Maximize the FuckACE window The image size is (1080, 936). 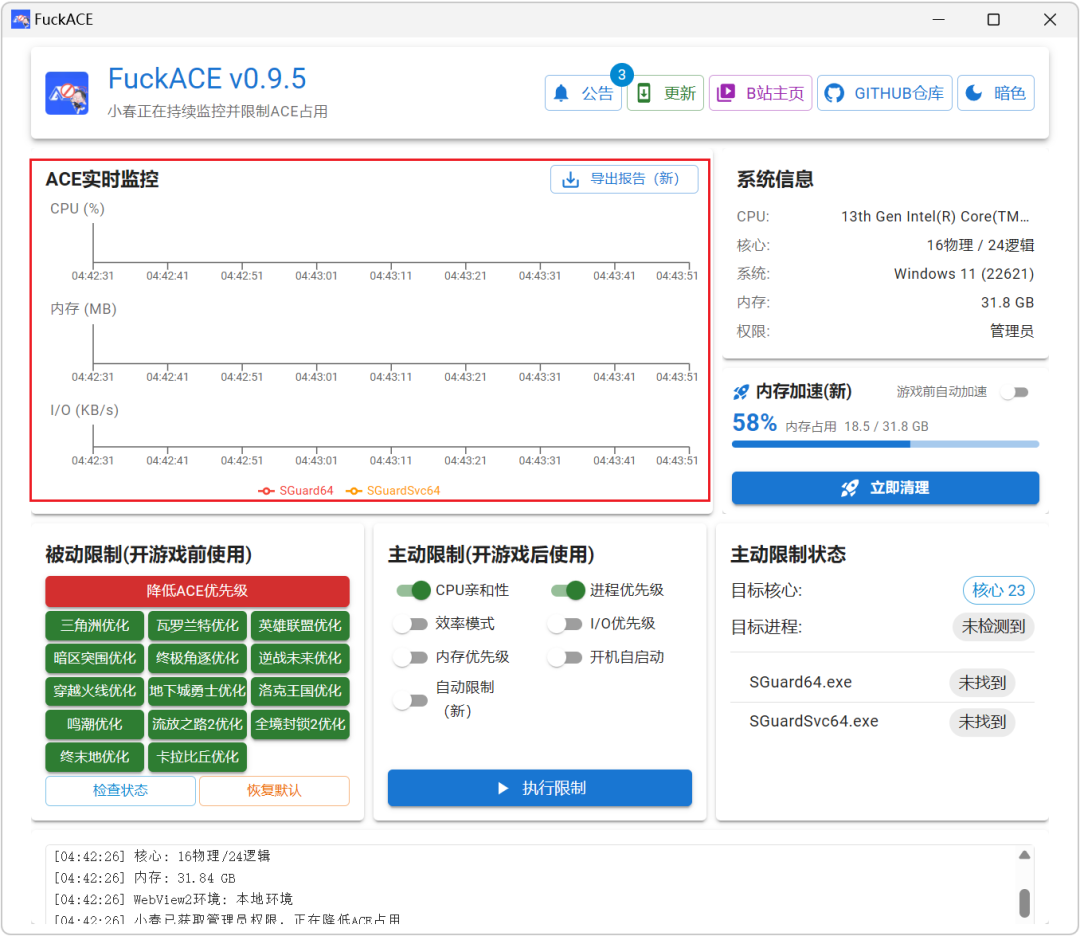[993, 19]
